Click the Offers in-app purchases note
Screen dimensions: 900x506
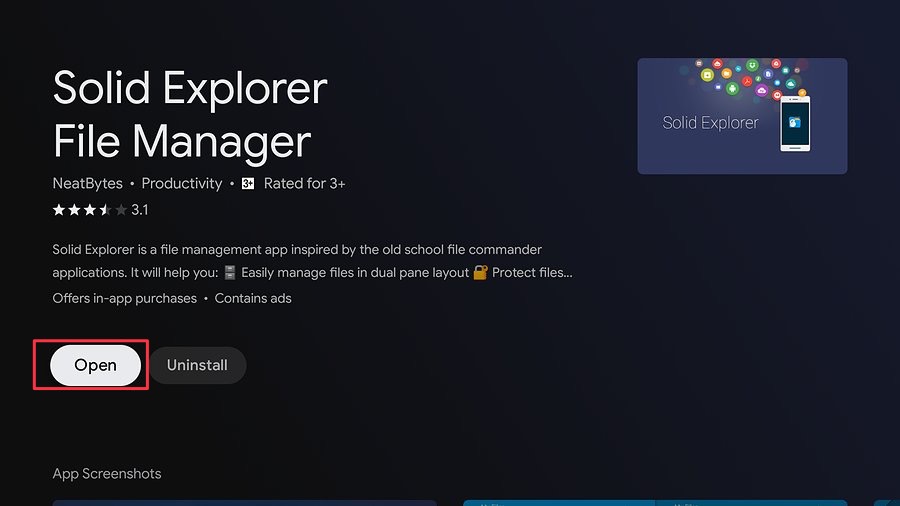(125, 298)
